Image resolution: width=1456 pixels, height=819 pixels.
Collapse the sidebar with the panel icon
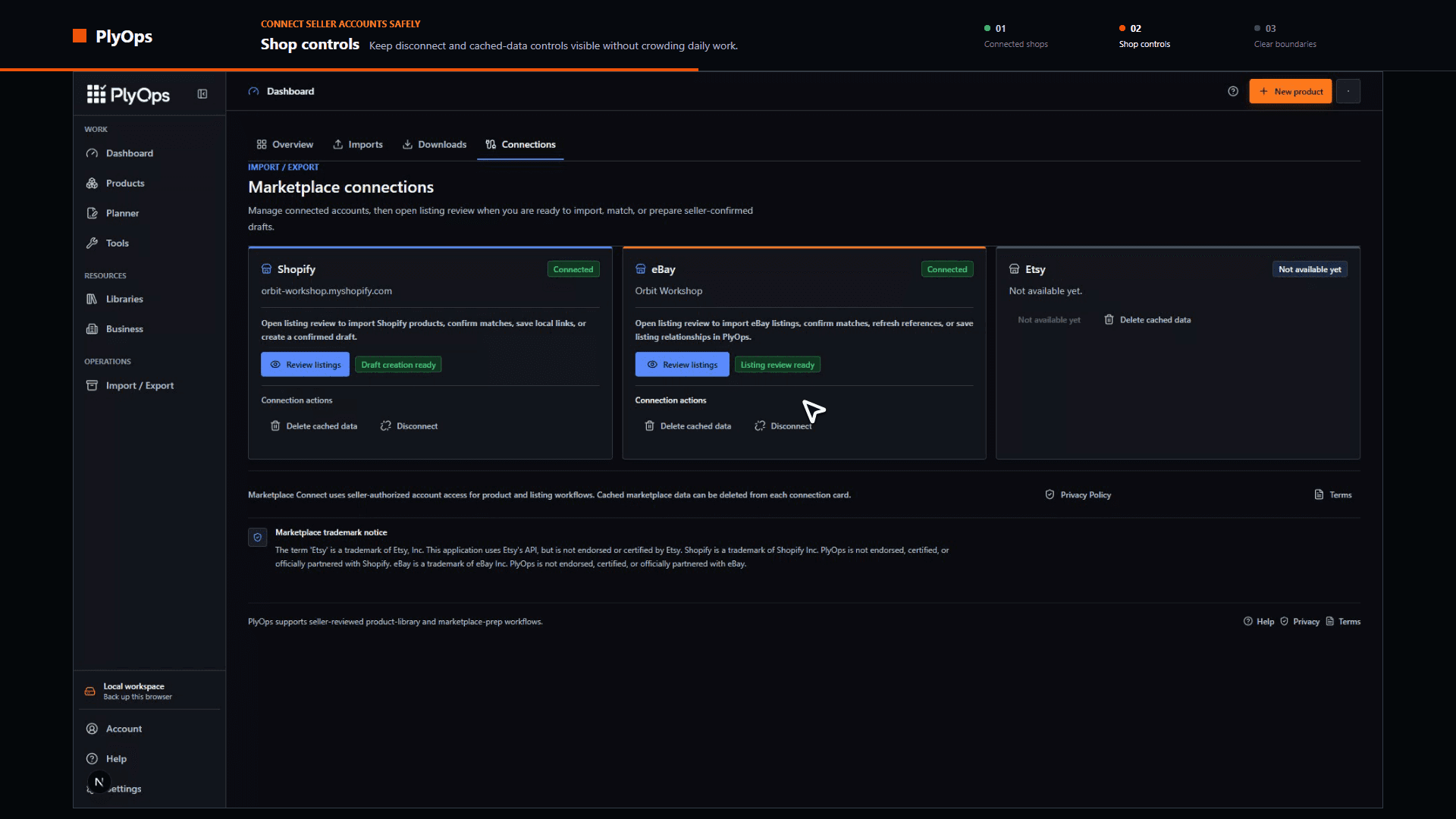202,94
